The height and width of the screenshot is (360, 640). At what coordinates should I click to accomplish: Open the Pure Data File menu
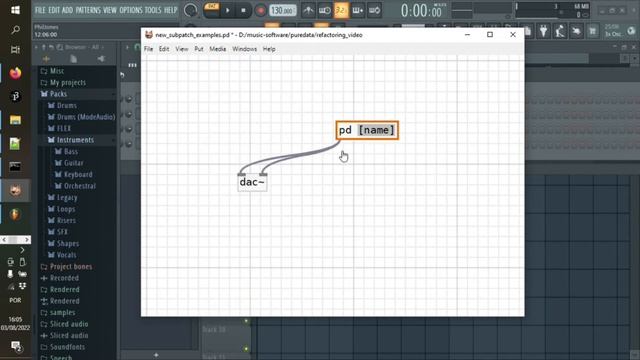(x=149, y=49)
